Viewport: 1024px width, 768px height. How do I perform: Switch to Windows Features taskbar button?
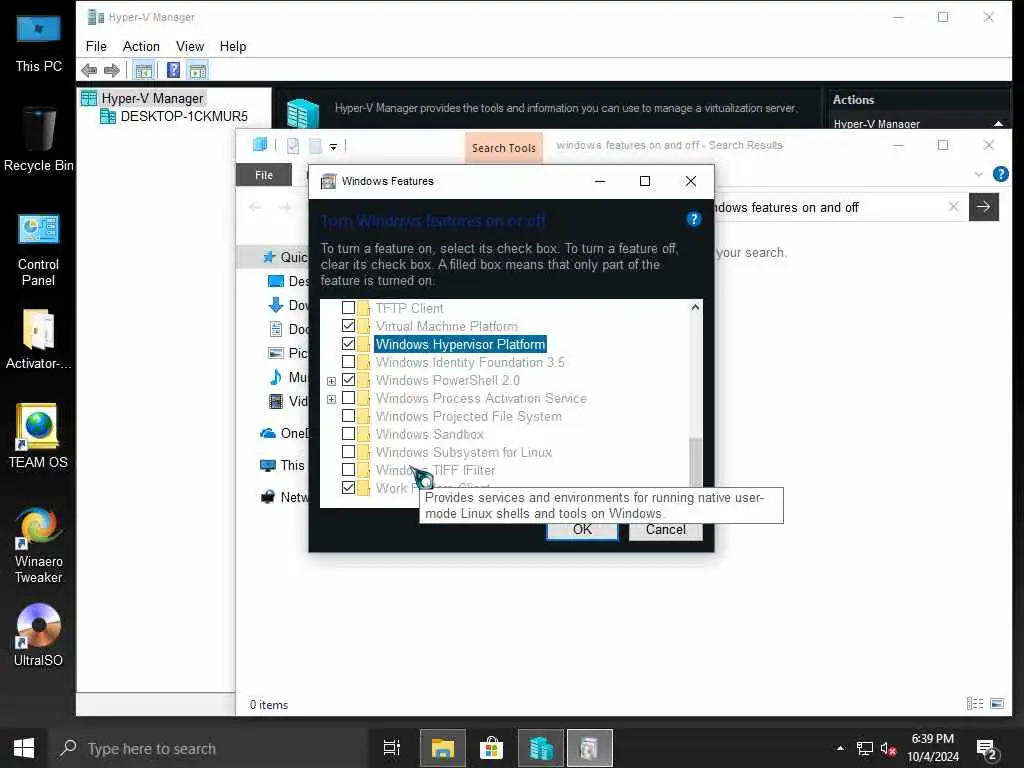click(590, 748)
